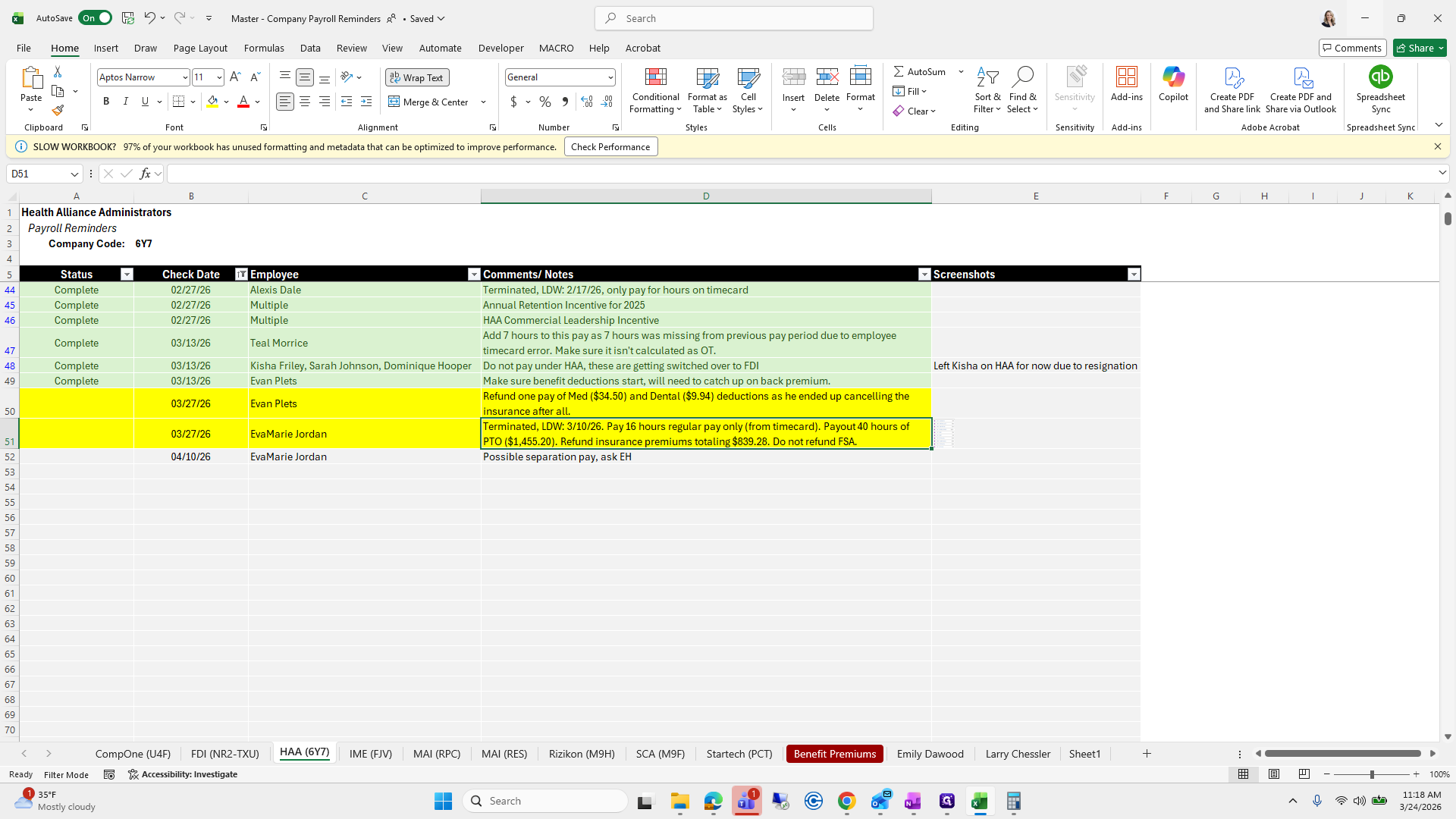Toggle Wrap Text for the cell
This screenshot has height=819, width=1456.
pos(417,77)
